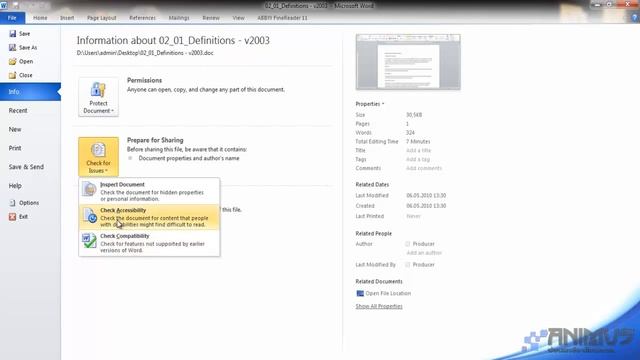Open Word Options icon in sidebar
640x360 pixels.
(x=13, y=202)
